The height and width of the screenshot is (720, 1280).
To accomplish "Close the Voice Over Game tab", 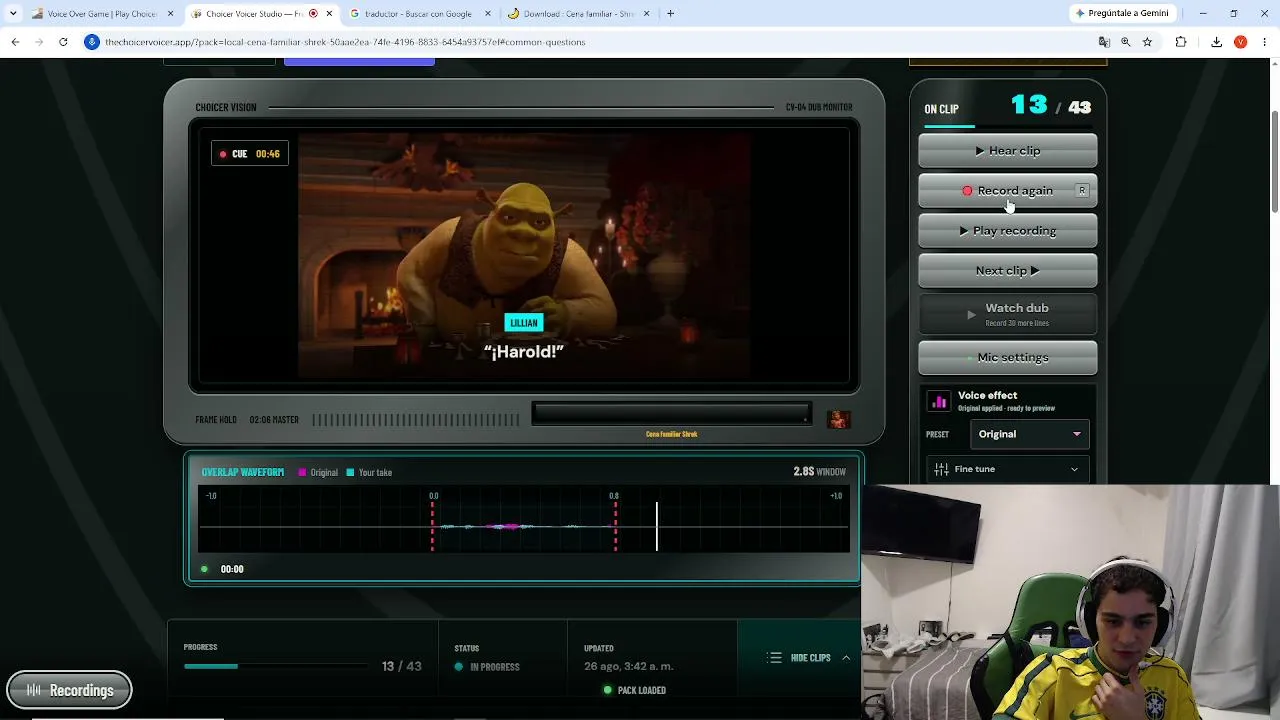I will pyautogui.click(x=170, y=14).
